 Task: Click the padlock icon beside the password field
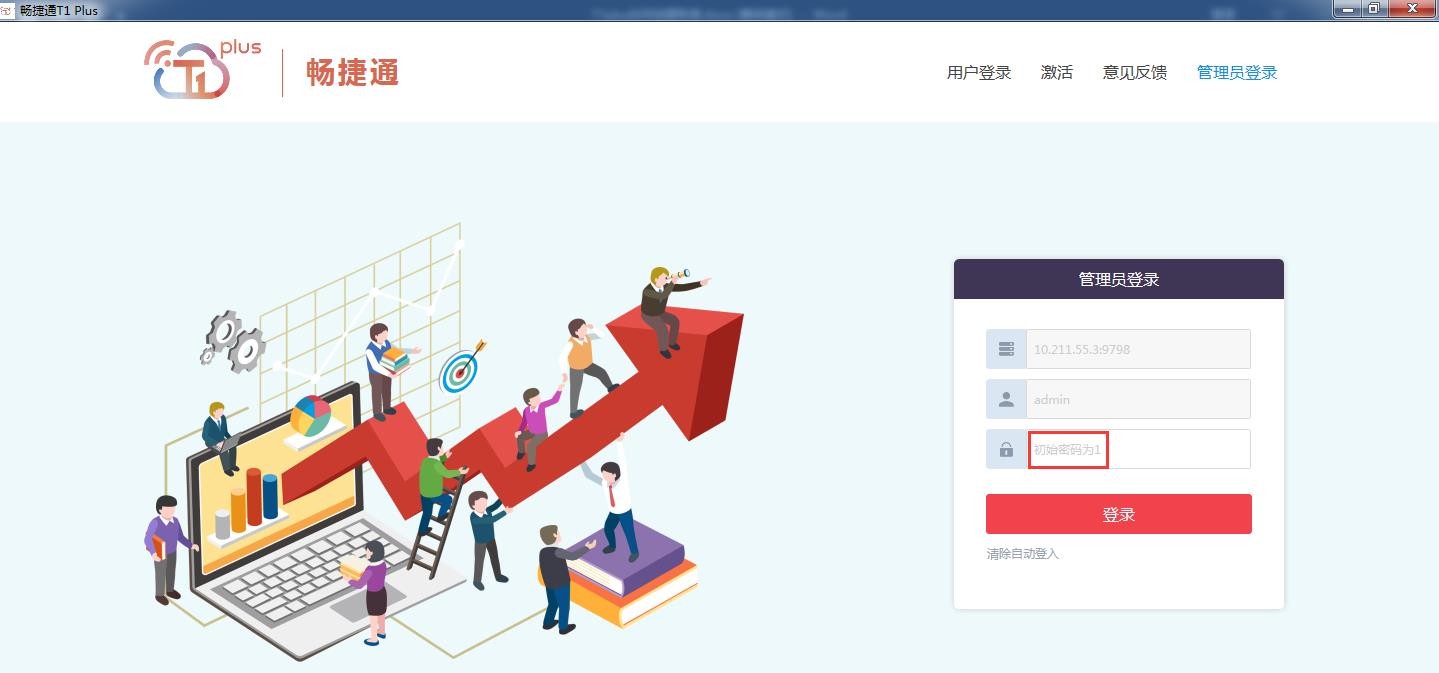coord(1006,449)
